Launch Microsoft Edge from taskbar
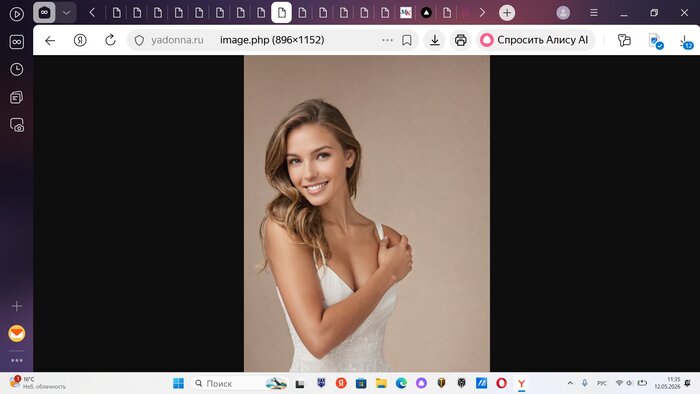The image size is (700, 394). (401, 383)
